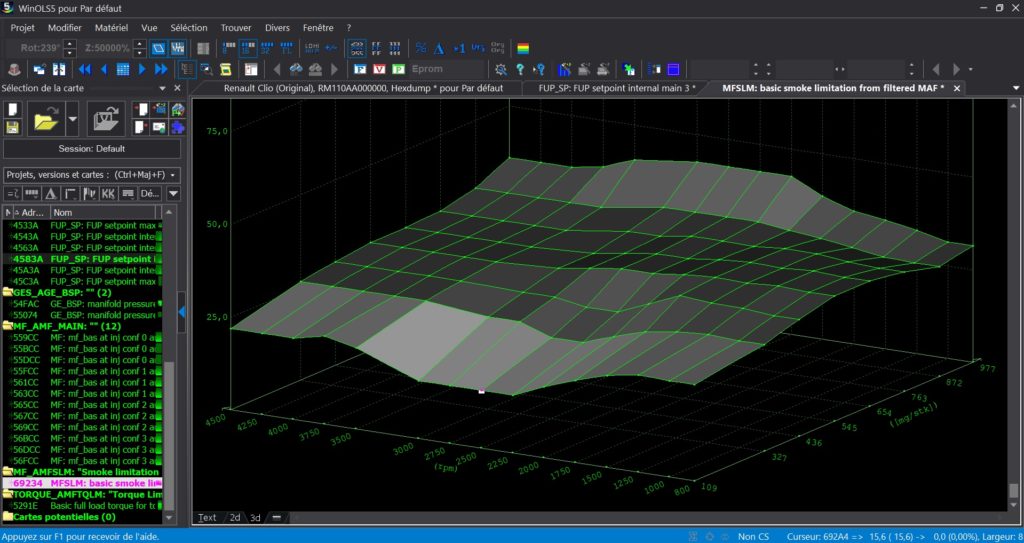This screenshot has height=543, width=1024.
Task: Toggle the tree hierarchy panel button
Action: pos(187,69)
